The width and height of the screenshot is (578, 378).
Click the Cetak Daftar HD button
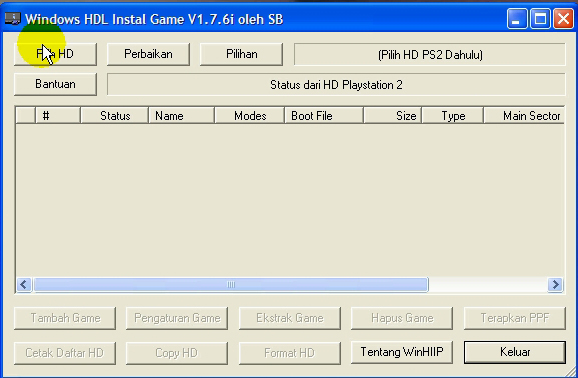[65, 353]
